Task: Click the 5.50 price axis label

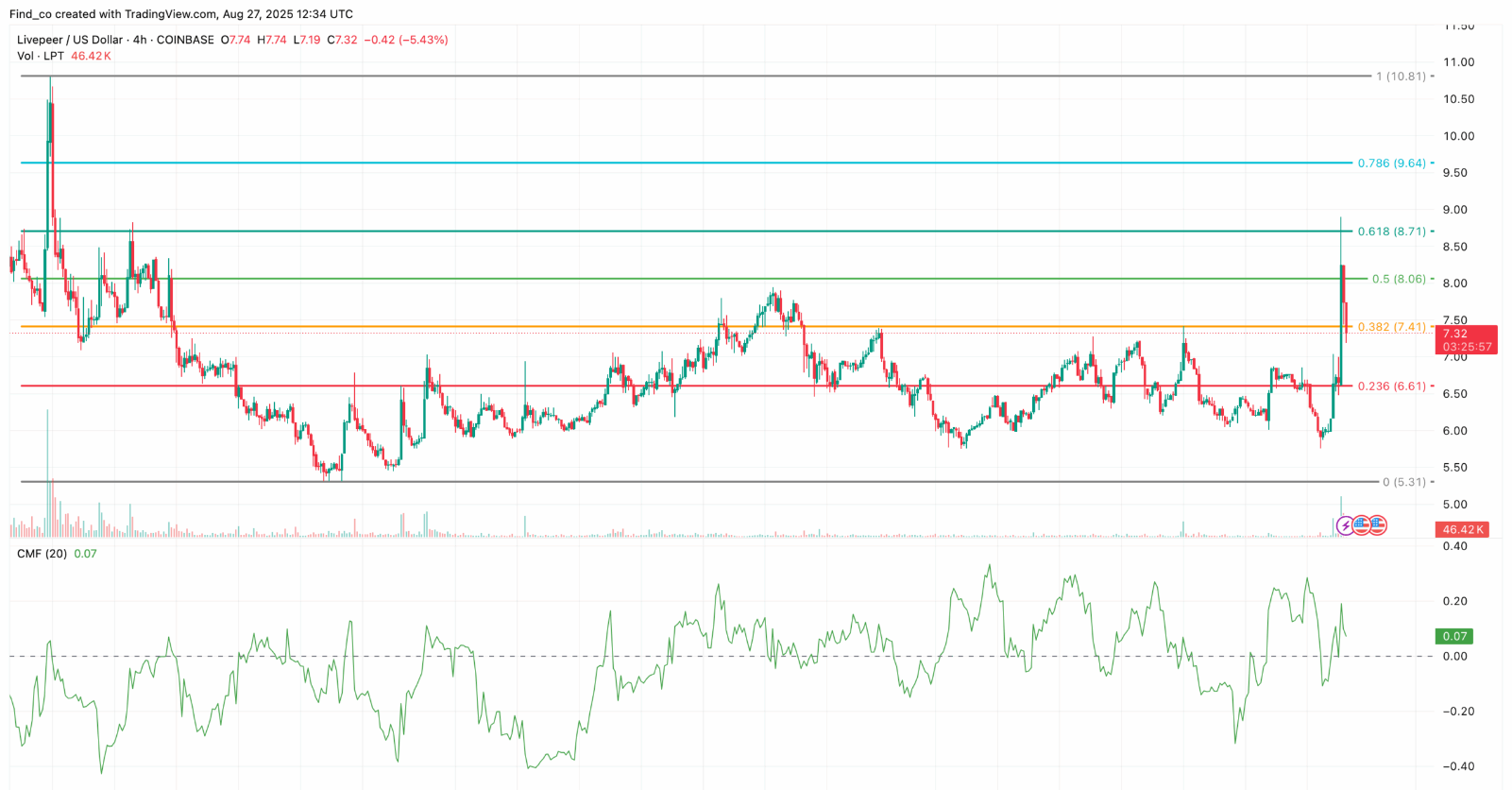Action: (x=1454, y=468)
